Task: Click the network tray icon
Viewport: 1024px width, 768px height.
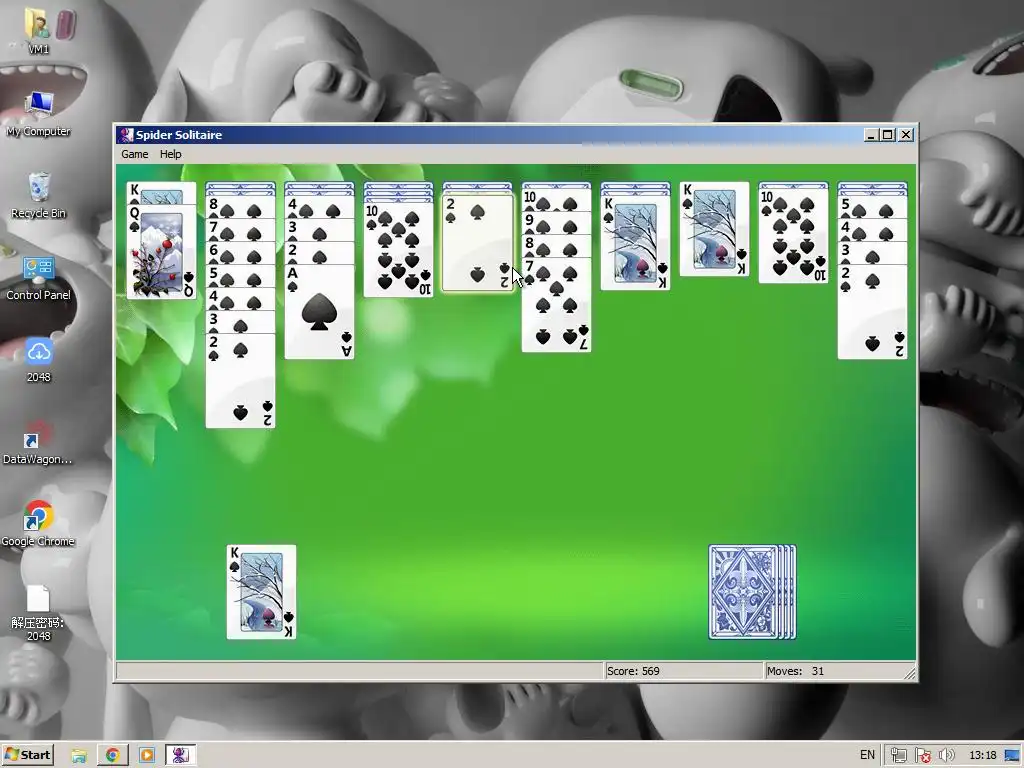Action: coord(899,756)
